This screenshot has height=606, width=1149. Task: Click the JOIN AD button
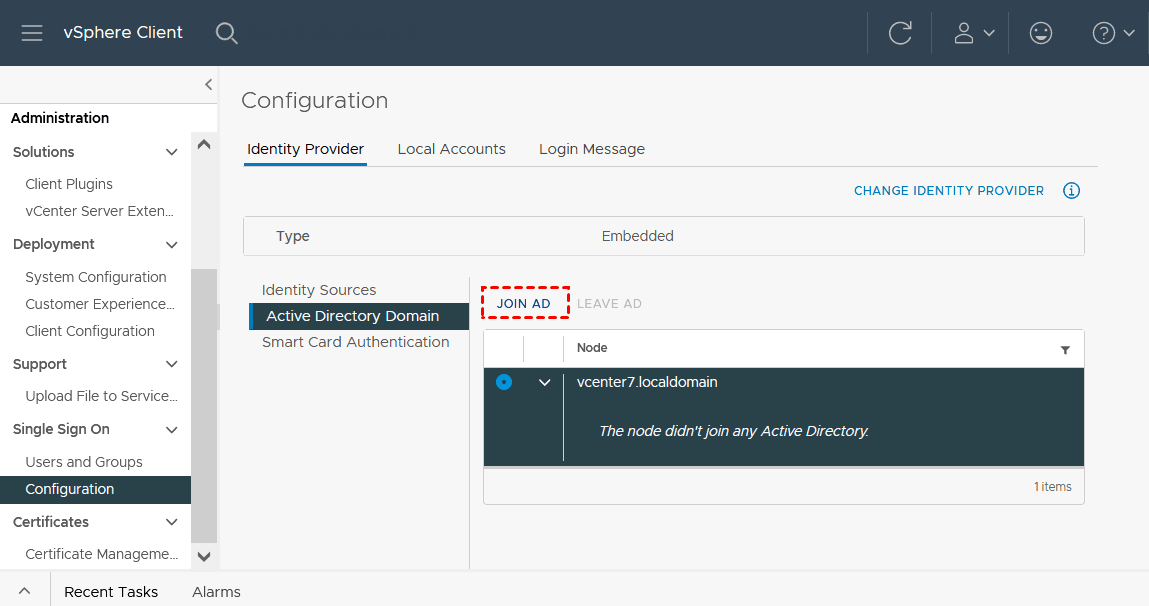coord(524,304)
